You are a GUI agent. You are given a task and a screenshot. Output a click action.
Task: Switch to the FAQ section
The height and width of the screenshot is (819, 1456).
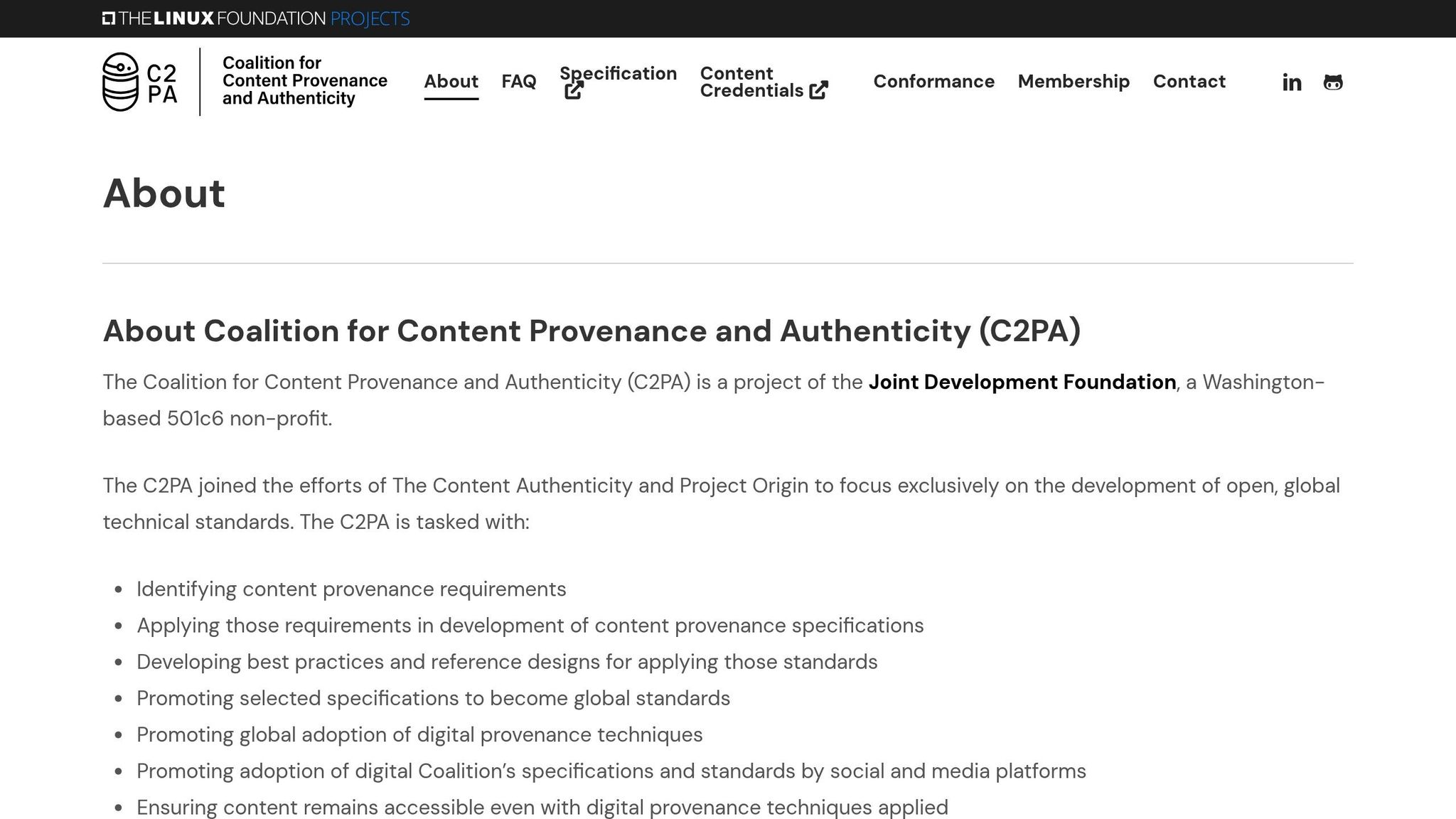[519, 82]
